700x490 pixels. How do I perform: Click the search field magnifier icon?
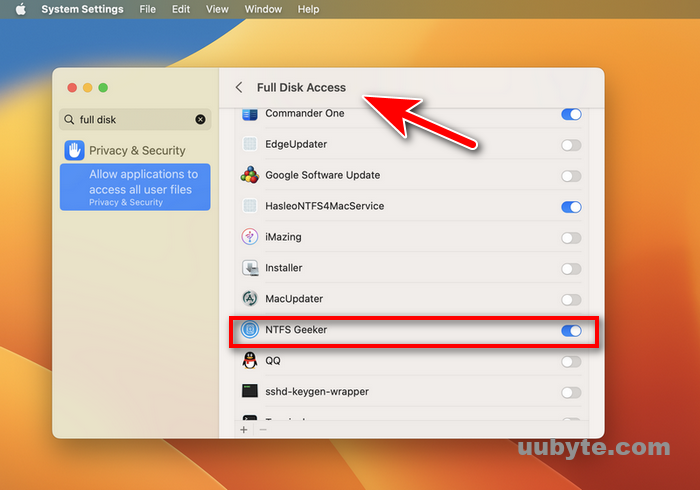point(69,120)
